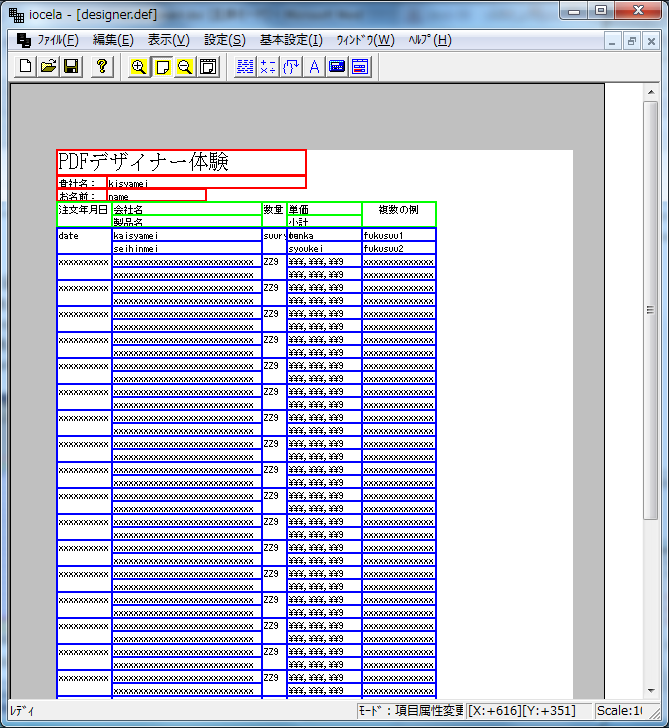Minimize the inner designer.def document window
The height and width of the screenshot is (728, 669).
(x=612, y=41)
